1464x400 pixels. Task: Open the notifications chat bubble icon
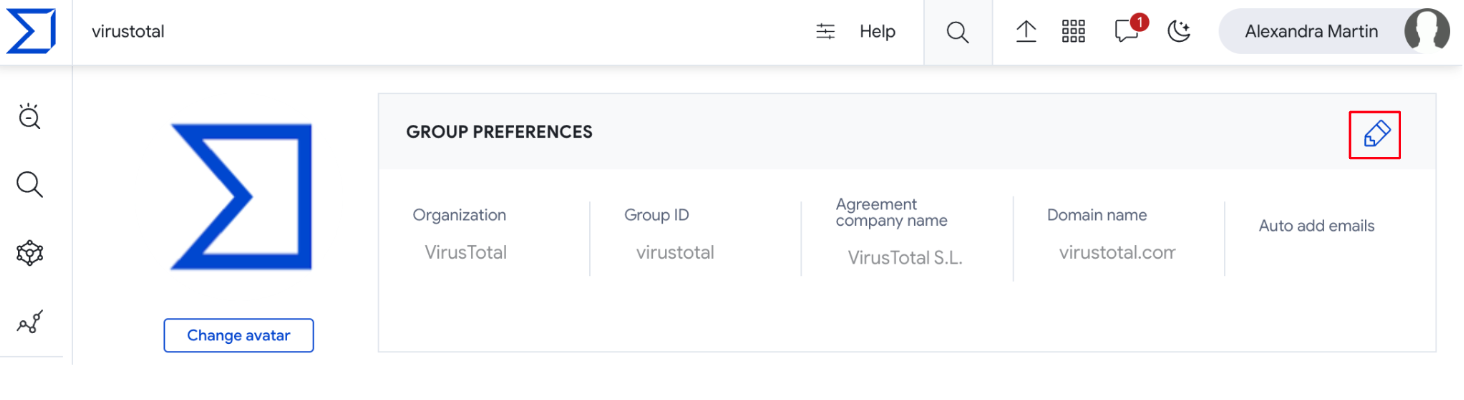pyautogui.click(x=1127, y=32)
